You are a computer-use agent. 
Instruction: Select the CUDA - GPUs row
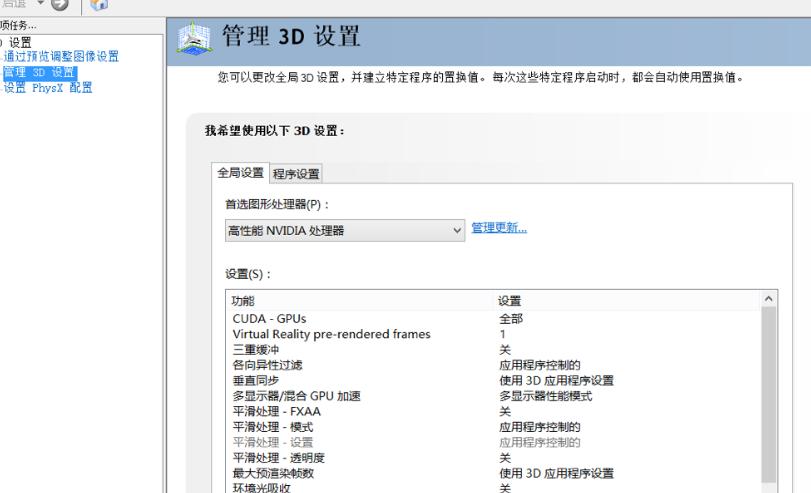click(x=493, y=319)
